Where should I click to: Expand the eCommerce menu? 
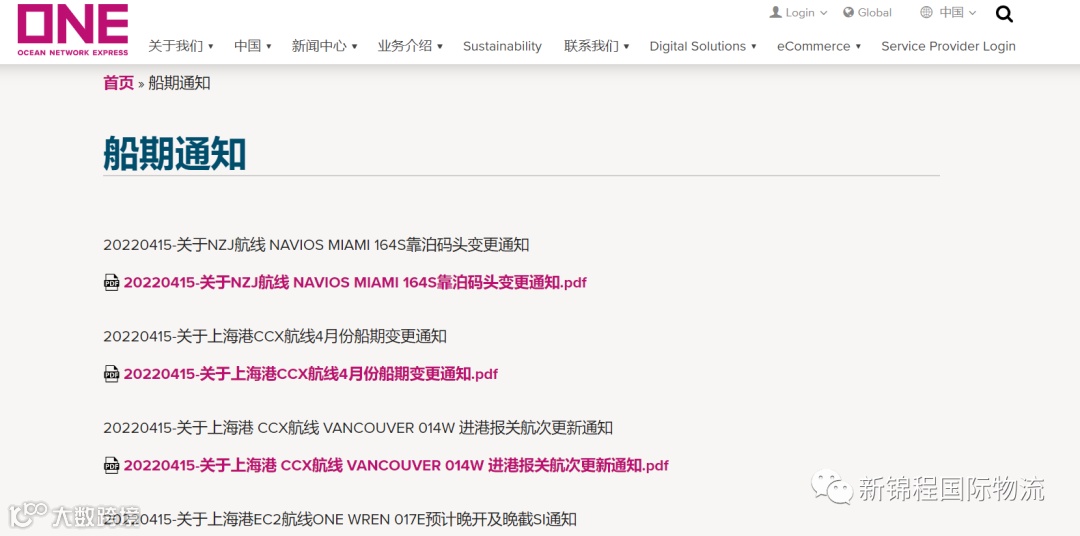[819, 46]
